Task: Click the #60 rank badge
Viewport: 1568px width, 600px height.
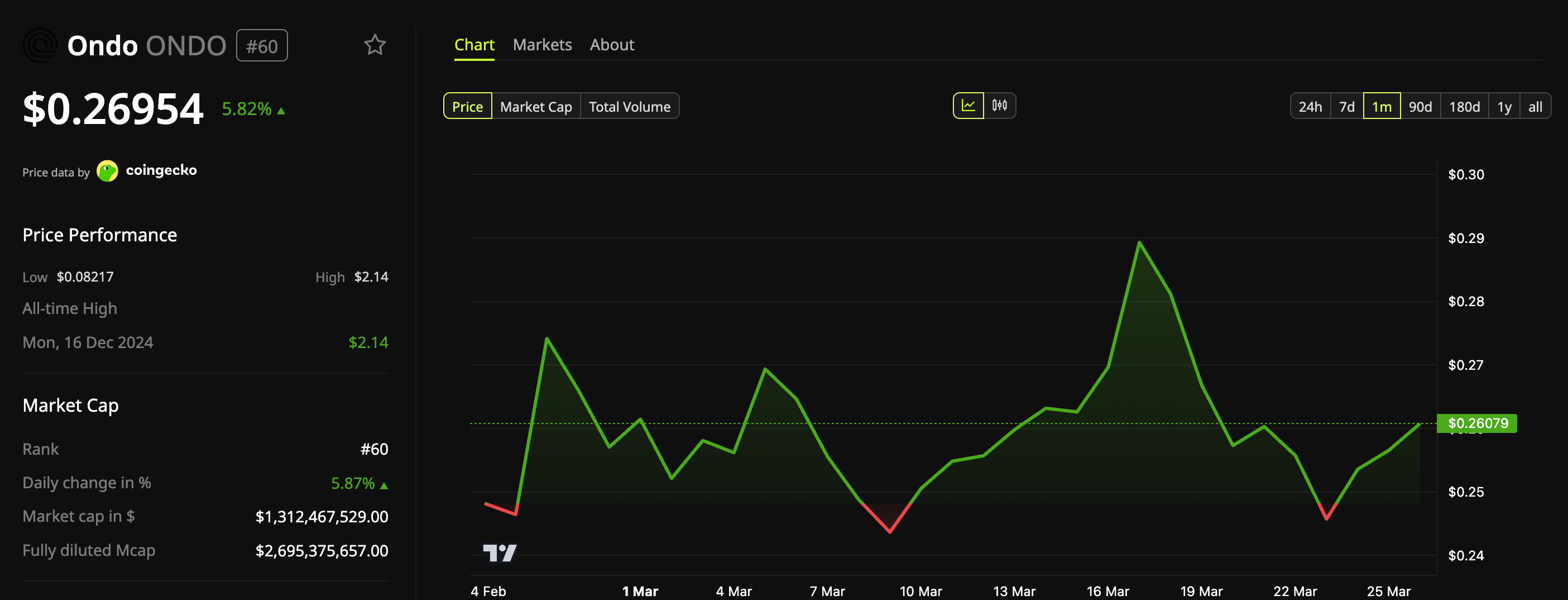Action: coord(262,46)
